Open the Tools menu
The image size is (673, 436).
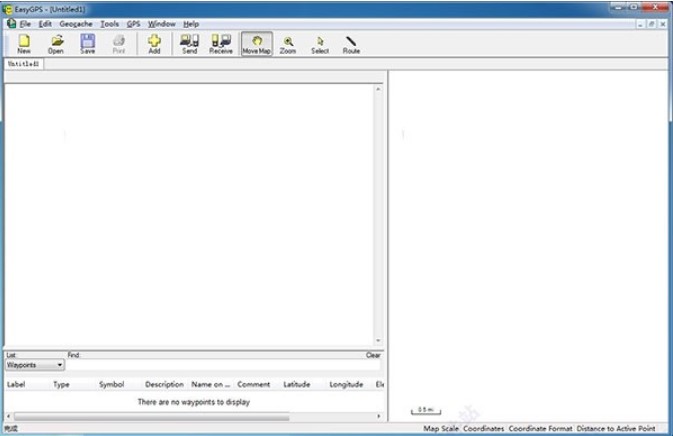pos(109,24)
